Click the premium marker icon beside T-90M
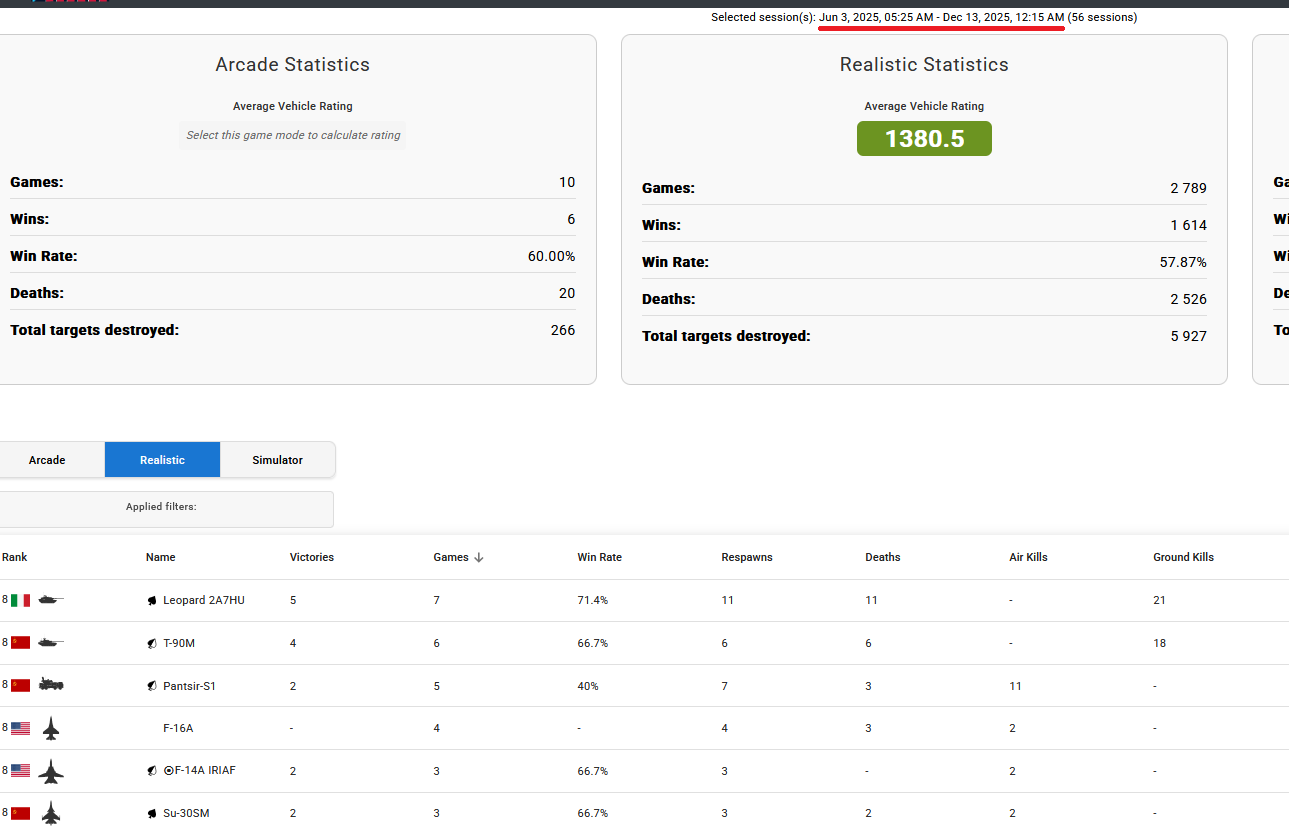The height and width of the screenshot is (829, 1289). point(152,643)
